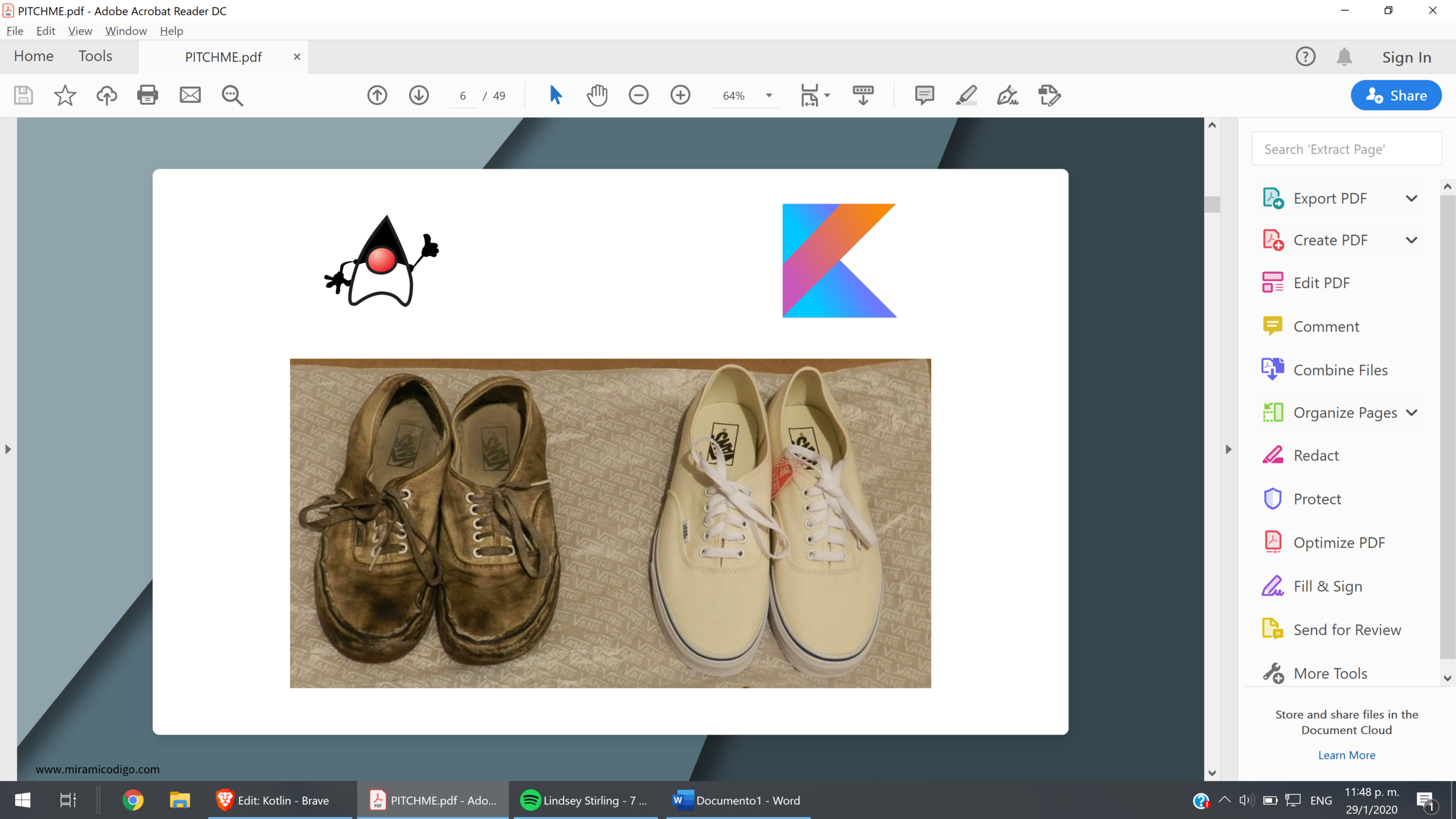Click the blue Share button
Image resolution: width=1456 pixels, height=819 pixels.
(1395, 95)
